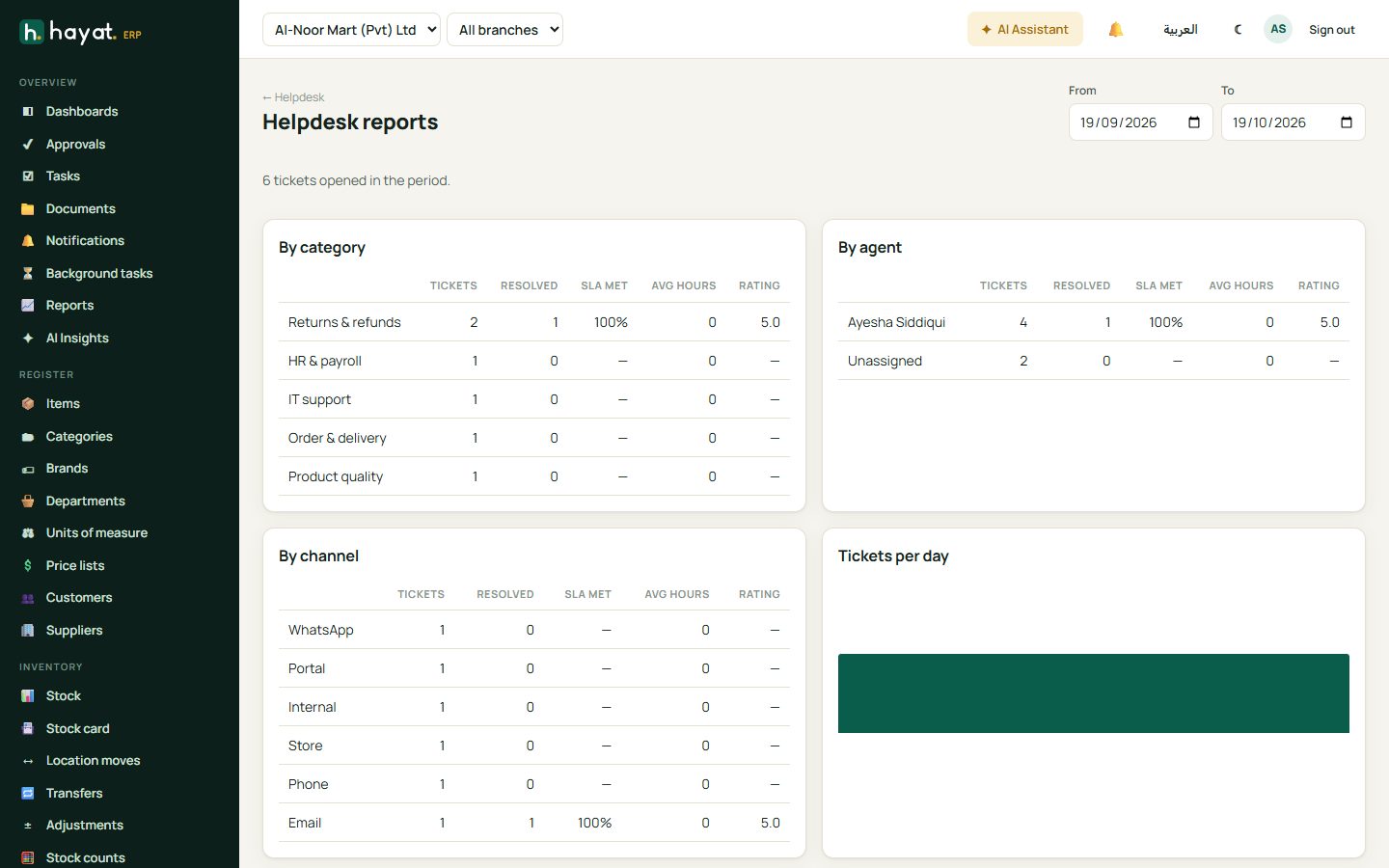1389x868 pixels.
Task: Open the Al-Noor Mart company dropdown
Action: point(351,30)
